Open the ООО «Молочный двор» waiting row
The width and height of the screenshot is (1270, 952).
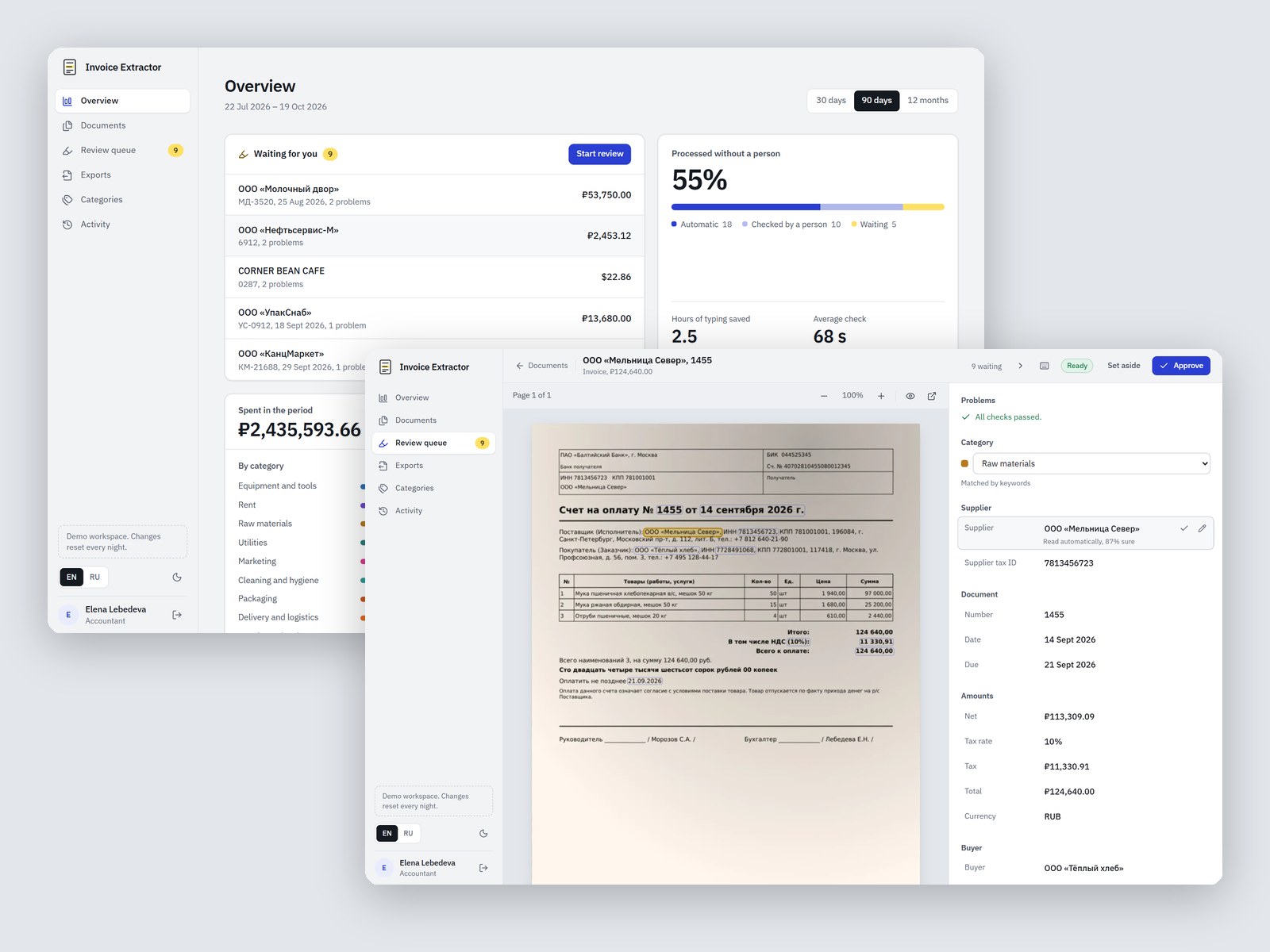[x=435, y=194]
